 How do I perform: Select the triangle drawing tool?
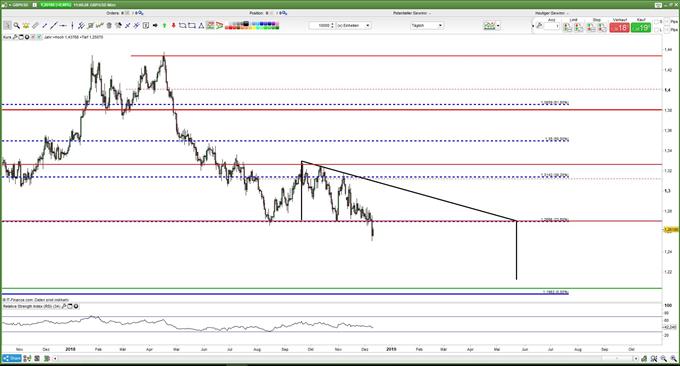201,26
